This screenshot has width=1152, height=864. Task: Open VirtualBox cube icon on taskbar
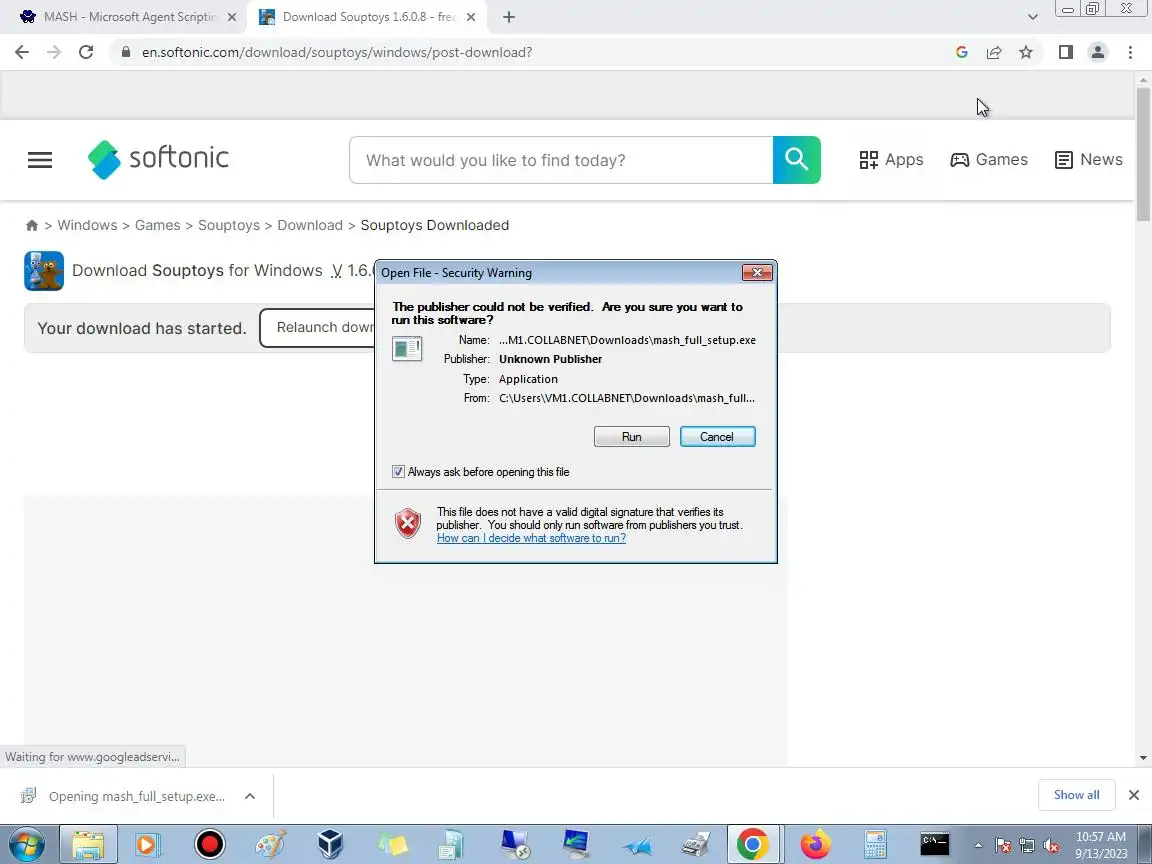pos(331,845)
